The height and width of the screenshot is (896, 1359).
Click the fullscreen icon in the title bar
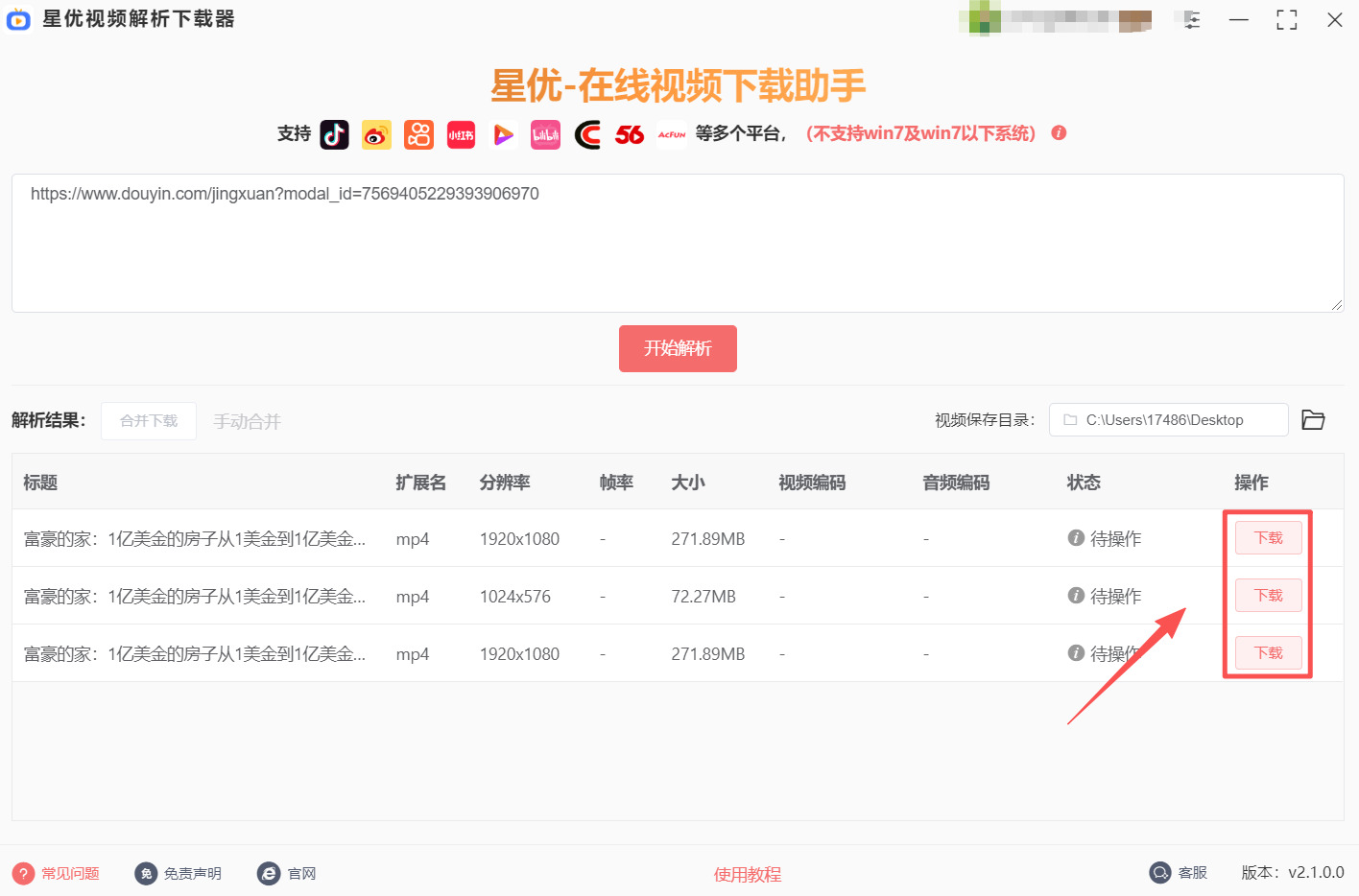[x=1287, y=20]
